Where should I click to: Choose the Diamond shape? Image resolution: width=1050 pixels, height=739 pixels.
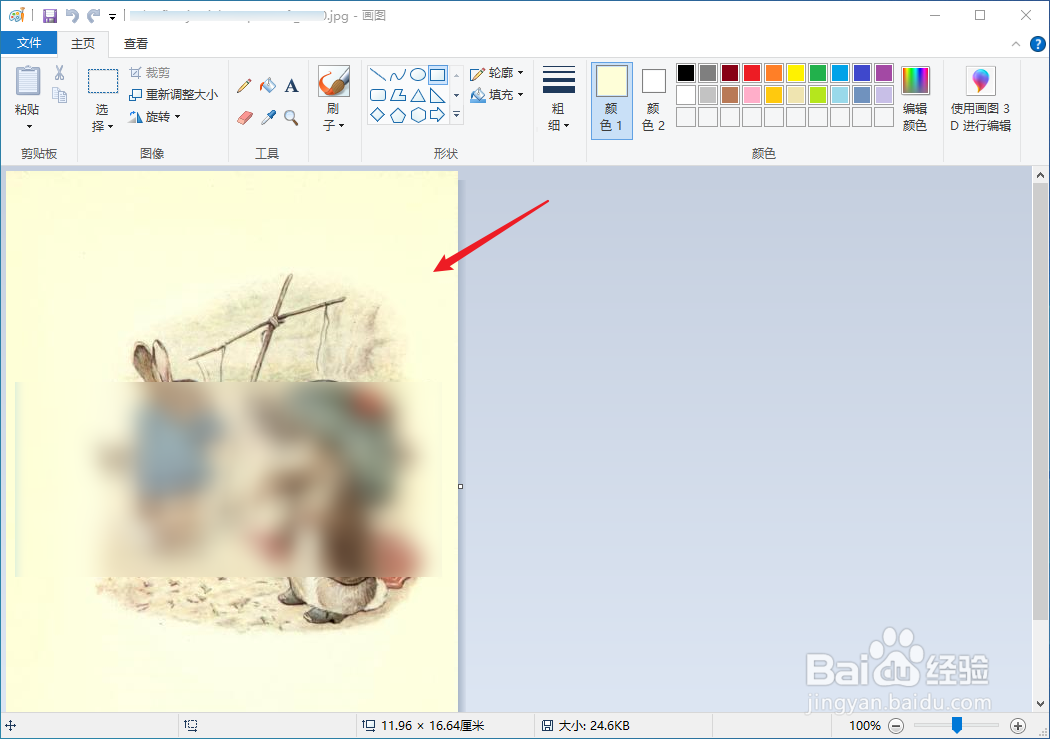(378, 115)
